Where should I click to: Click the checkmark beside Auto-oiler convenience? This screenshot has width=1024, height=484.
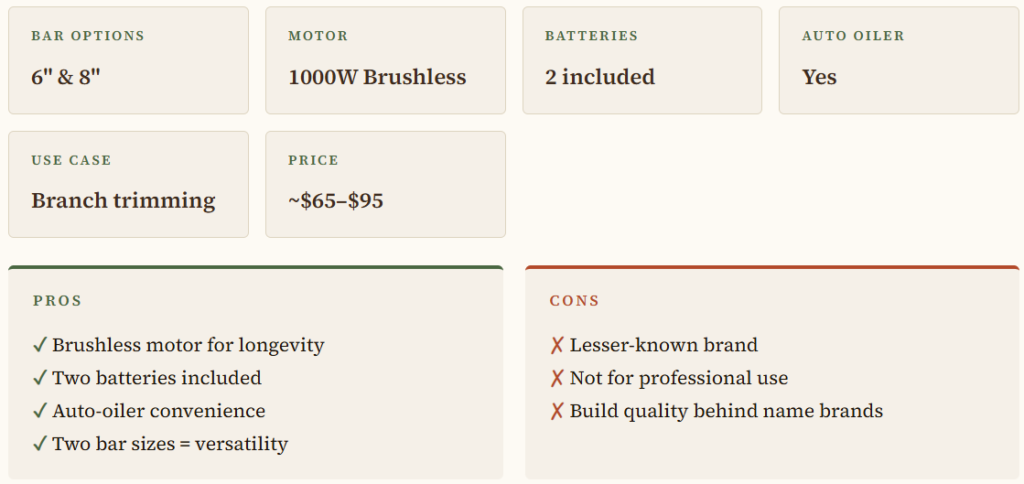[x=40, y=412]
